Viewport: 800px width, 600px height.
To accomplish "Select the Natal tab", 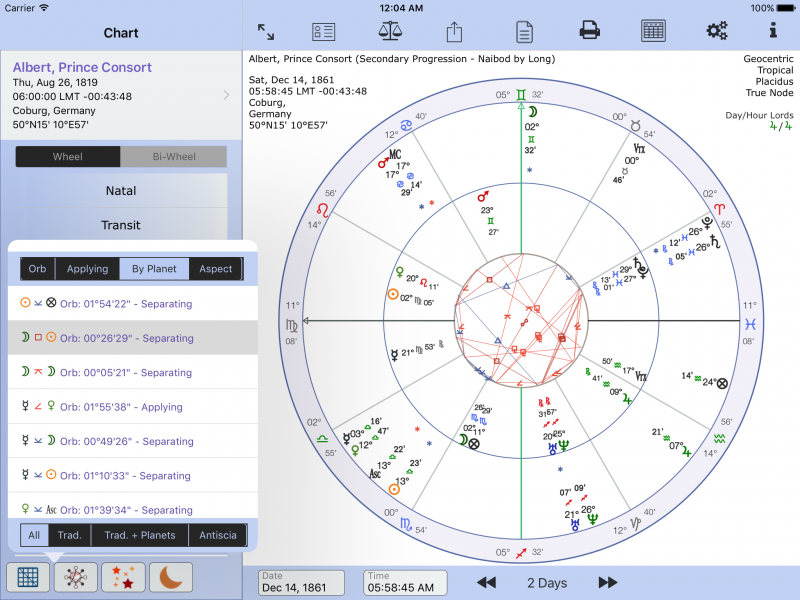I will click(120, 191).
